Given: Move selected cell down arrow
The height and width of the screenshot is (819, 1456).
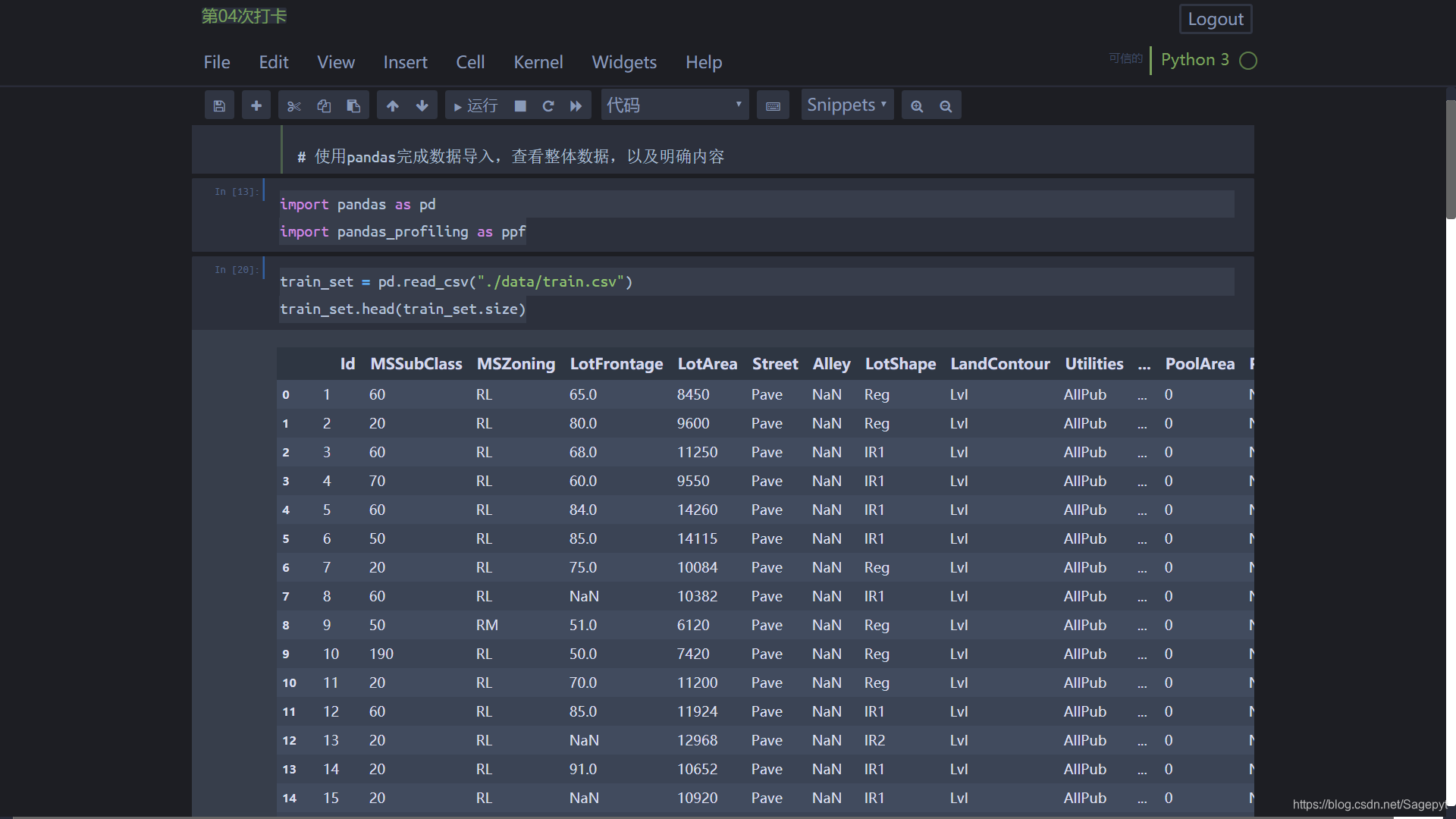Looking at the screenshot, I should (x=422, y=105).
